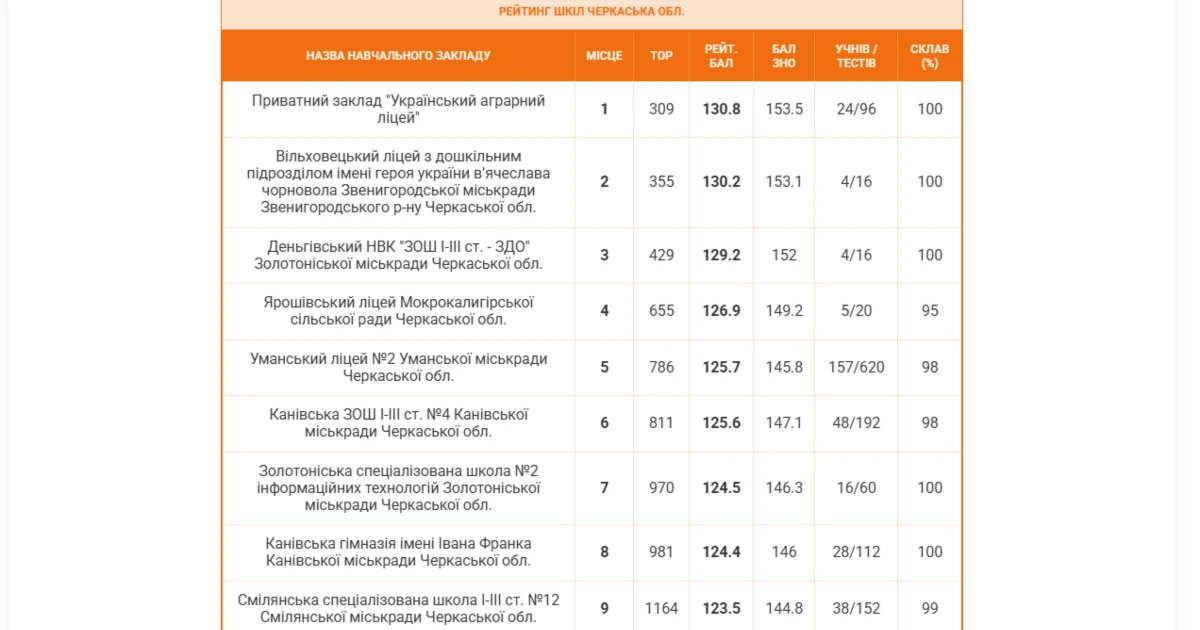Sort by 'Рейт. бал' column header

[x=721, y=56]
